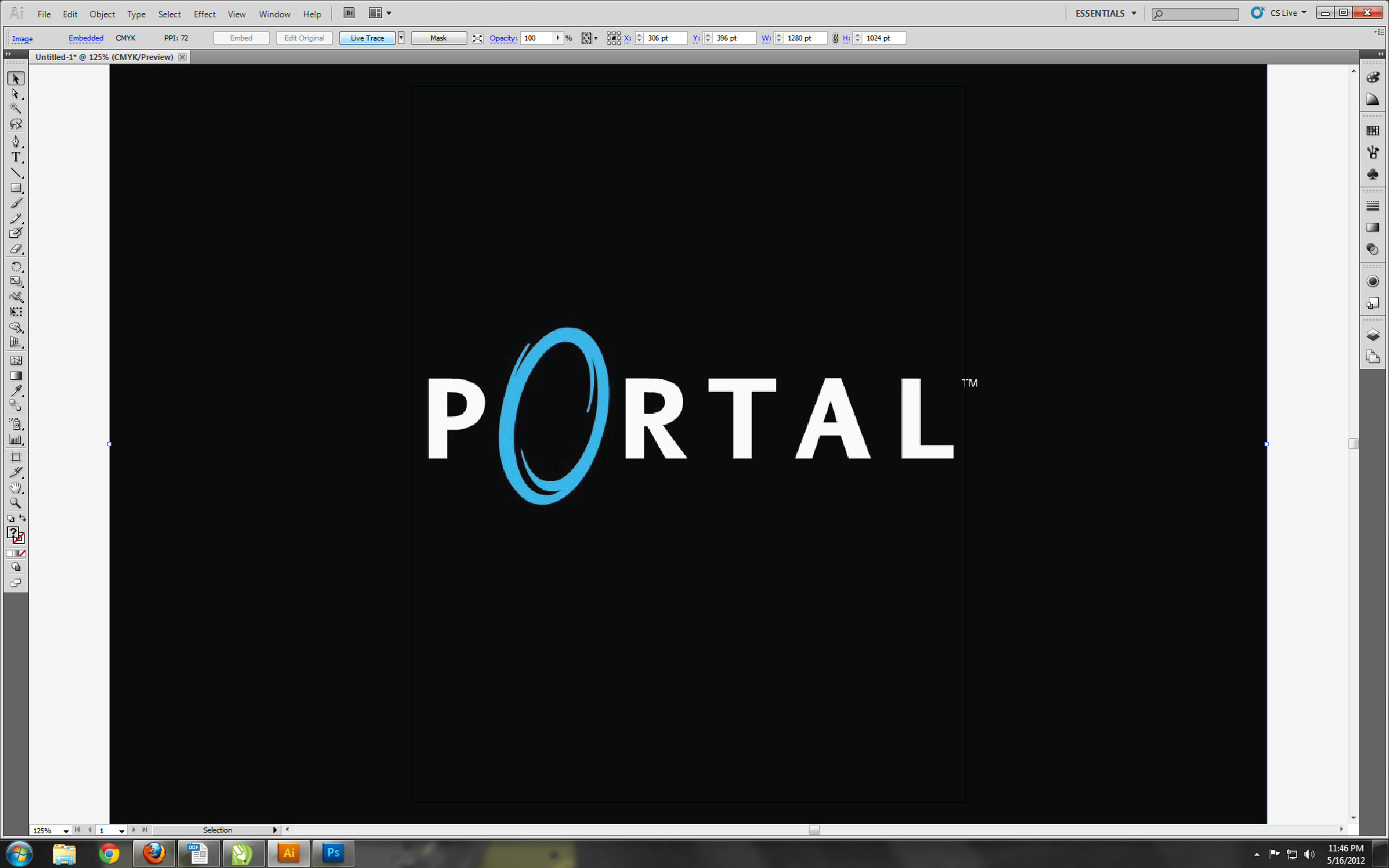Set paint to None with red slash button
This screenshot has width=1389, height=868.
coord(22,553)
